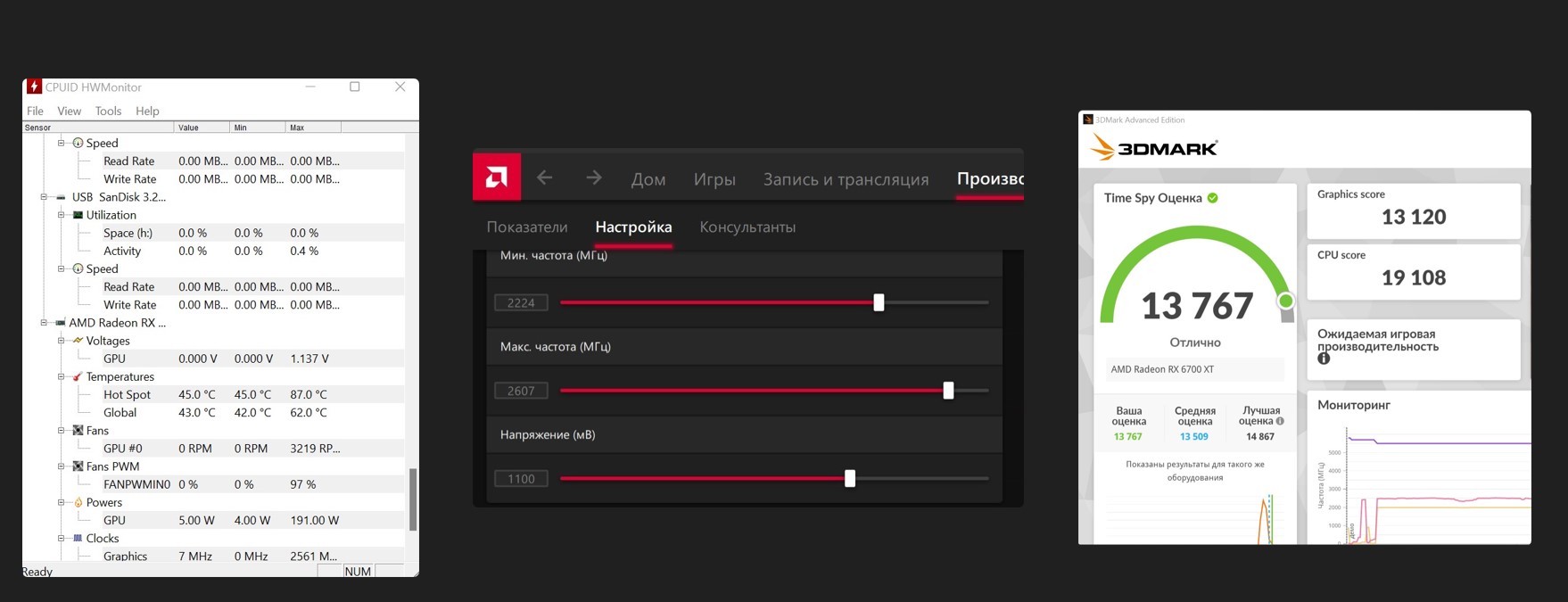Open the Tools menu in HWMonitor
This screenshot has height=602, width=1568.
pos(108,111)
